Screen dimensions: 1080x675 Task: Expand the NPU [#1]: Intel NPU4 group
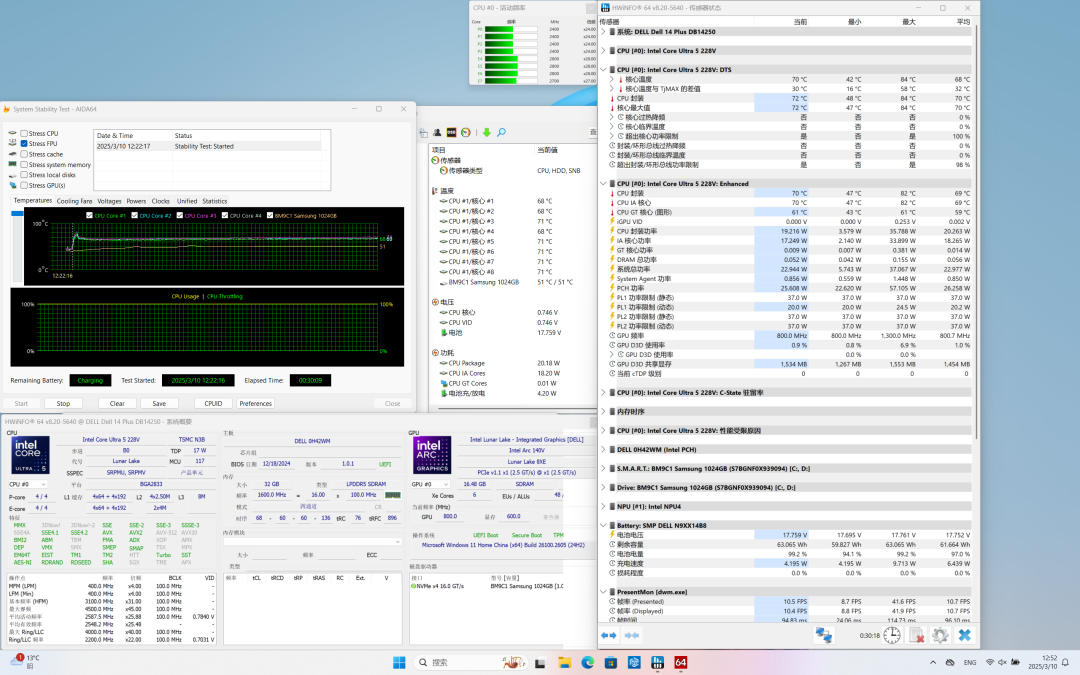click(603, 506)
